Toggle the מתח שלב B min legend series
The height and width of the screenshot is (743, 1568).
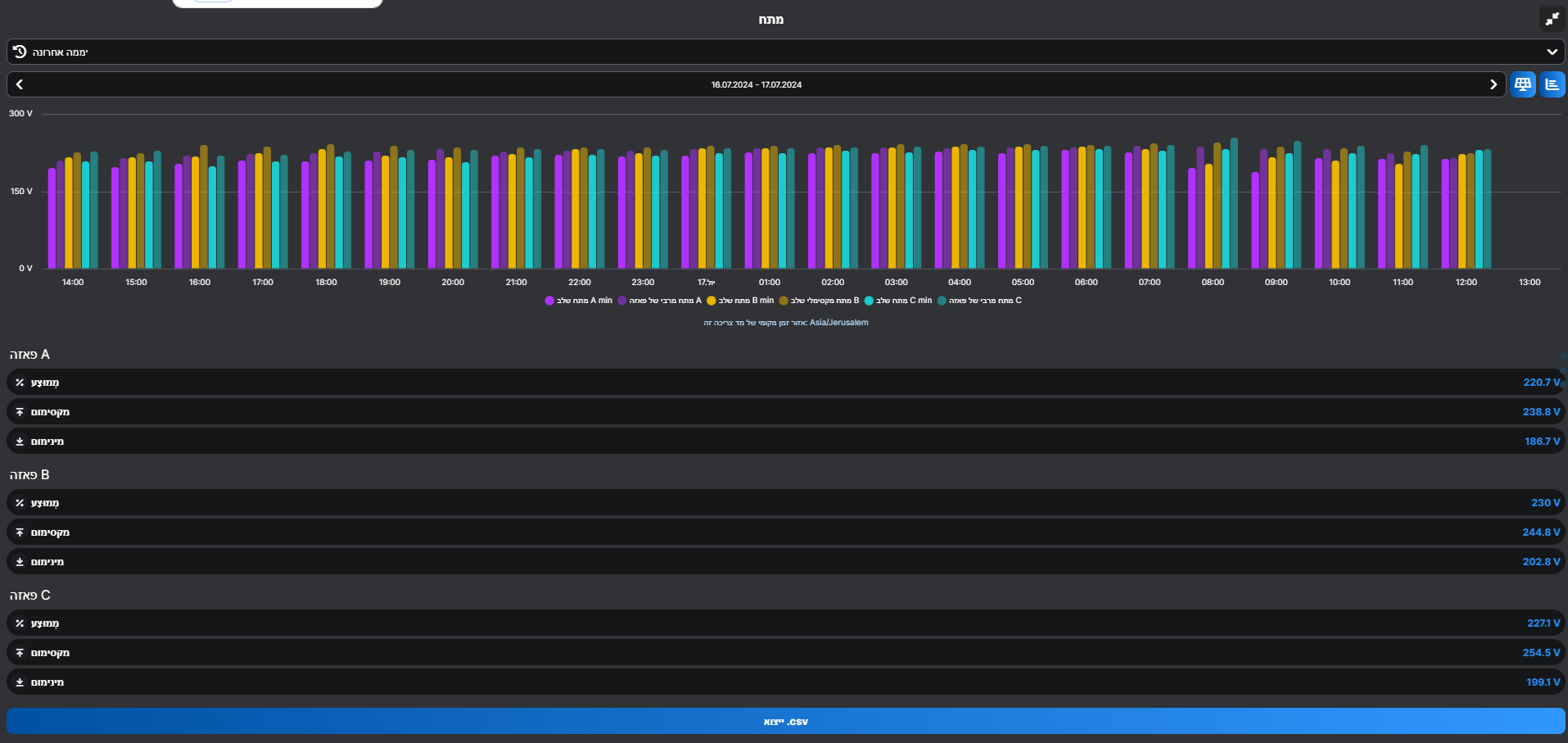coord(740,301)
